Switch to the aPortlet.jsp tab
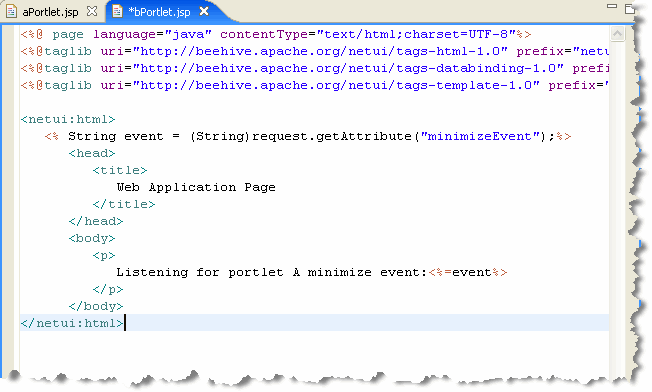This screenshot has height=392, width=652. tap(50, 12)
